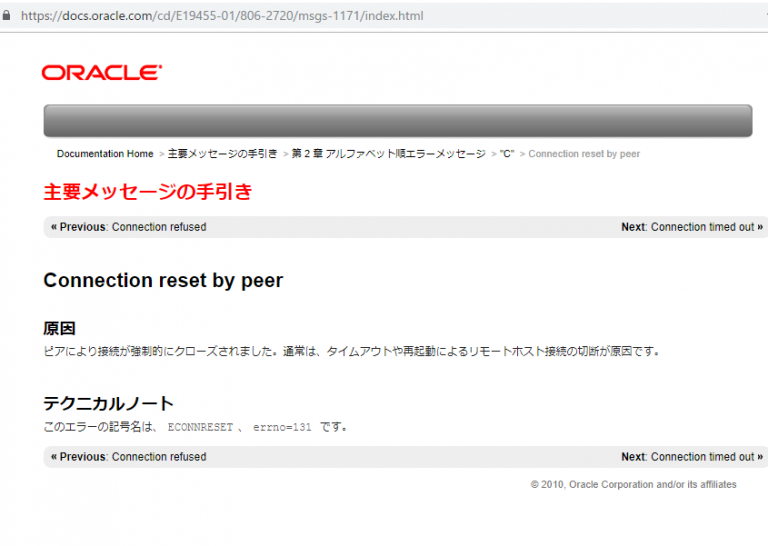Viewport: 768px width, 546px height.
Task: Open the 主要メッセージの手引き breadcrumb link
Action: pyautogui.click(x=222, y=154)
